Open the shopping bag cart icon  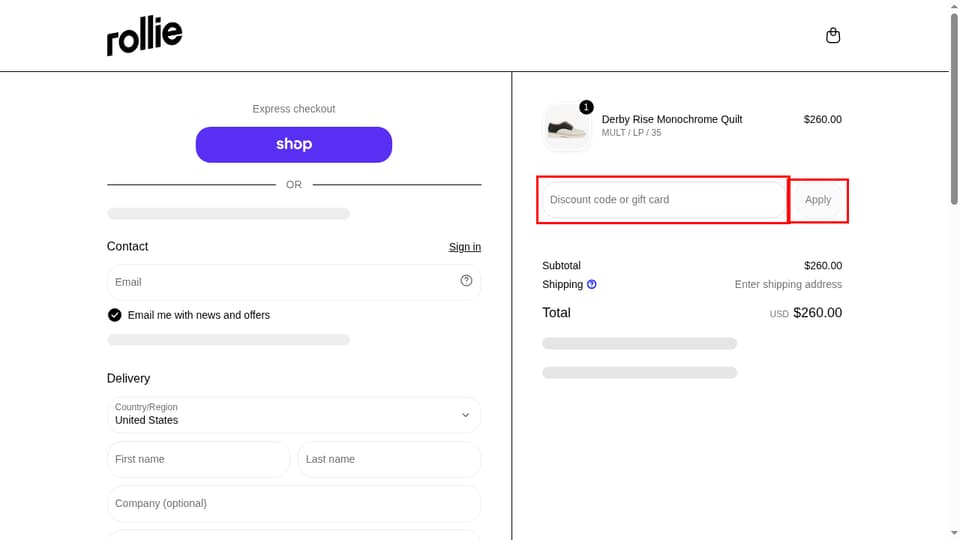[x=833, y=36]
